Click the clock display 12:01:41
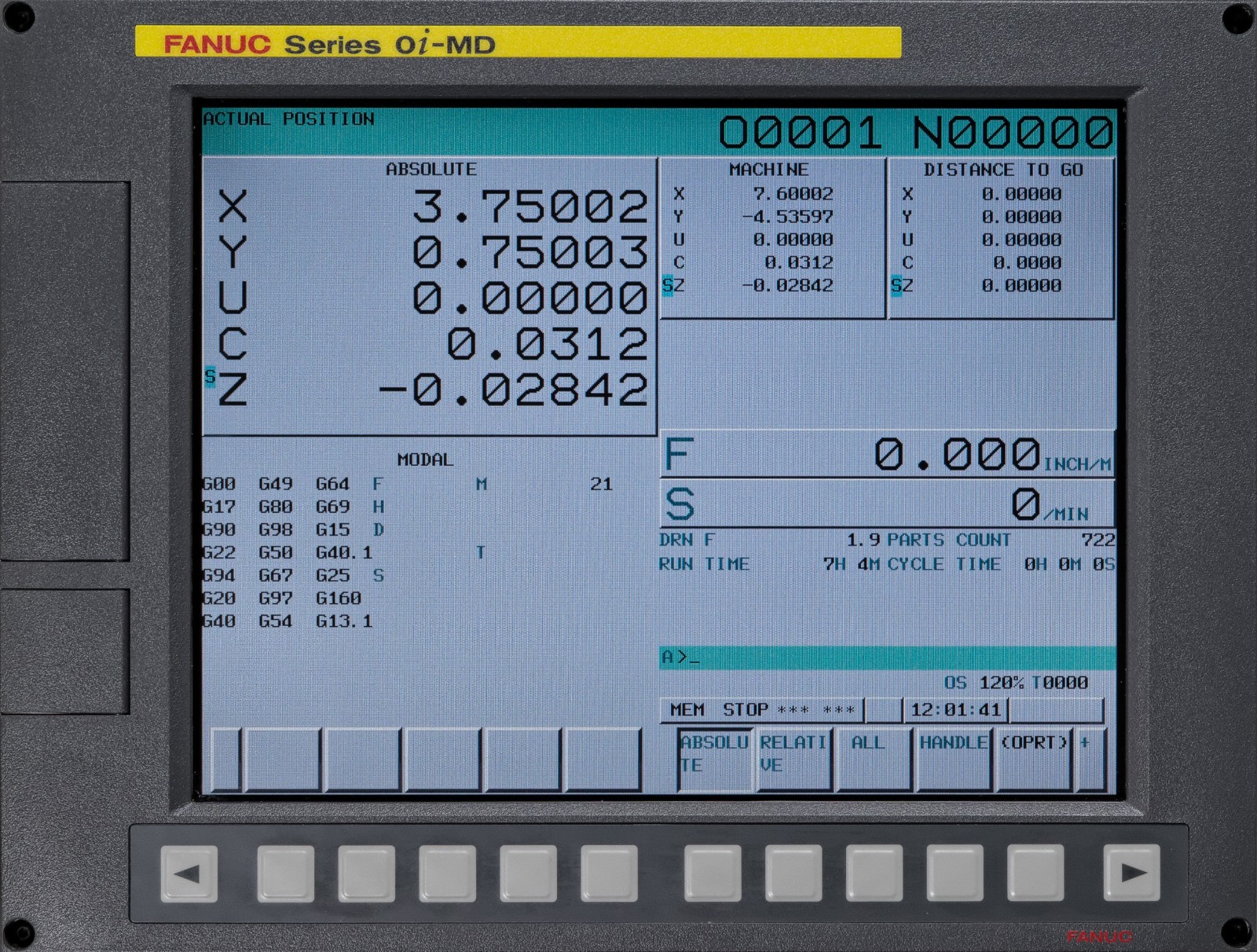 point(956,710)
